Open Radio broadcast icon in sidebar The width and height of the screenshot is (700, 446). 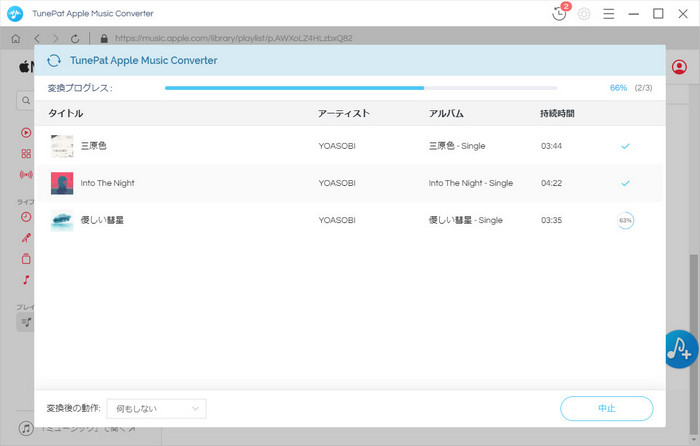(x=26, y=174)
